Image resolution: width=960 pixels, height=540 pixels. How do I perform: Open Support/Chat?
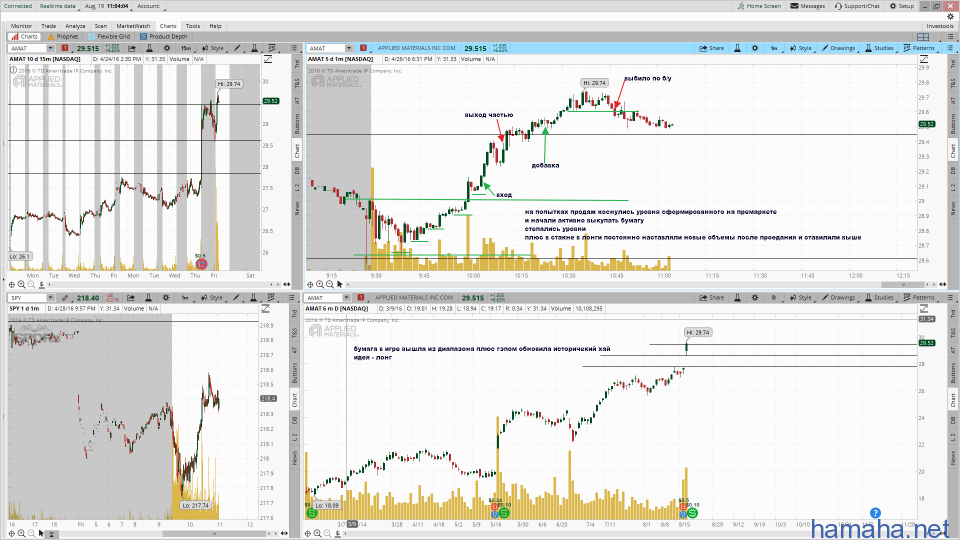tap(857, 6)
